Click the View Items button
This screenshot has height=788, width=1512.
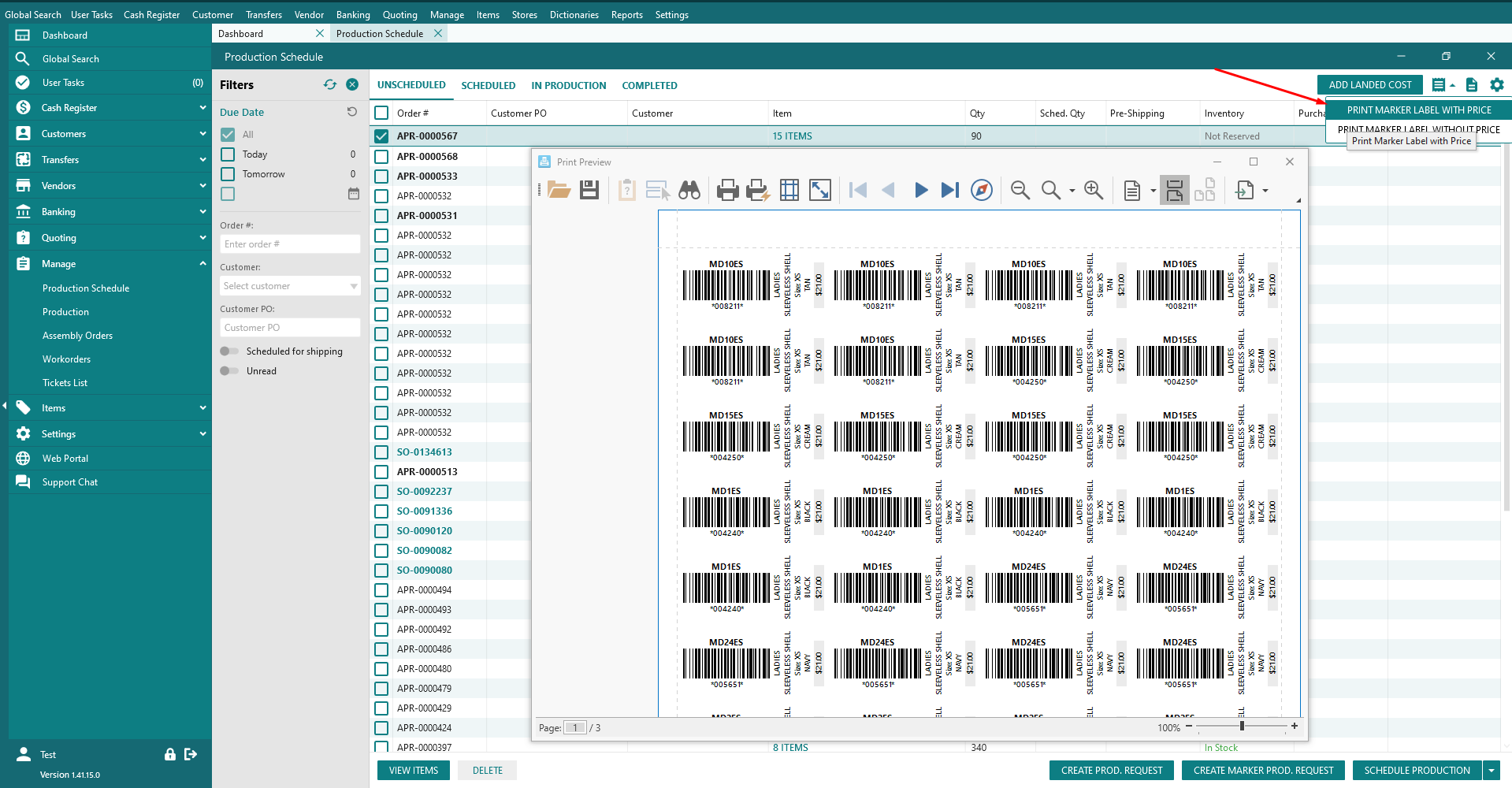point(414,771)
